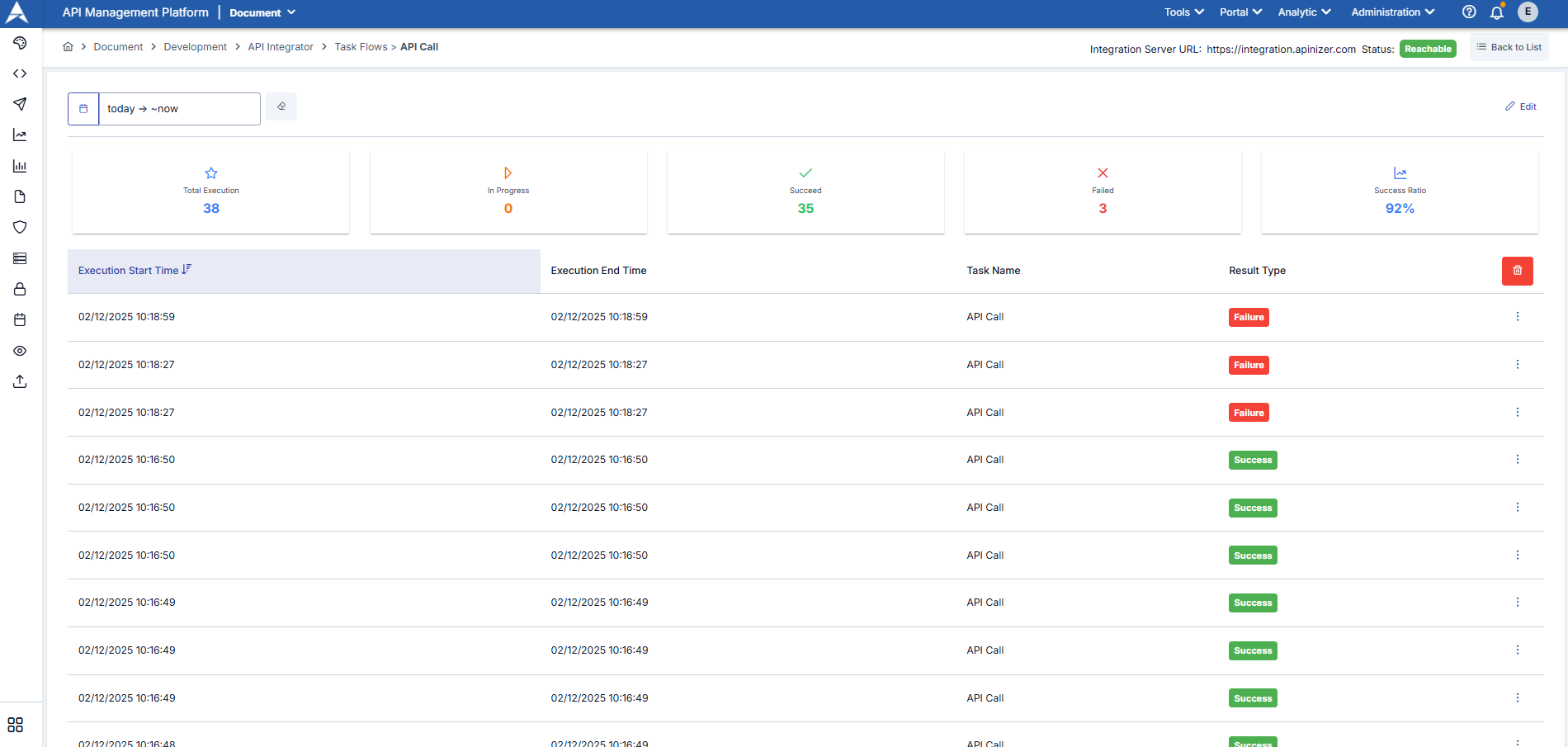Click the home breadcrumb icon

point(68,47)
